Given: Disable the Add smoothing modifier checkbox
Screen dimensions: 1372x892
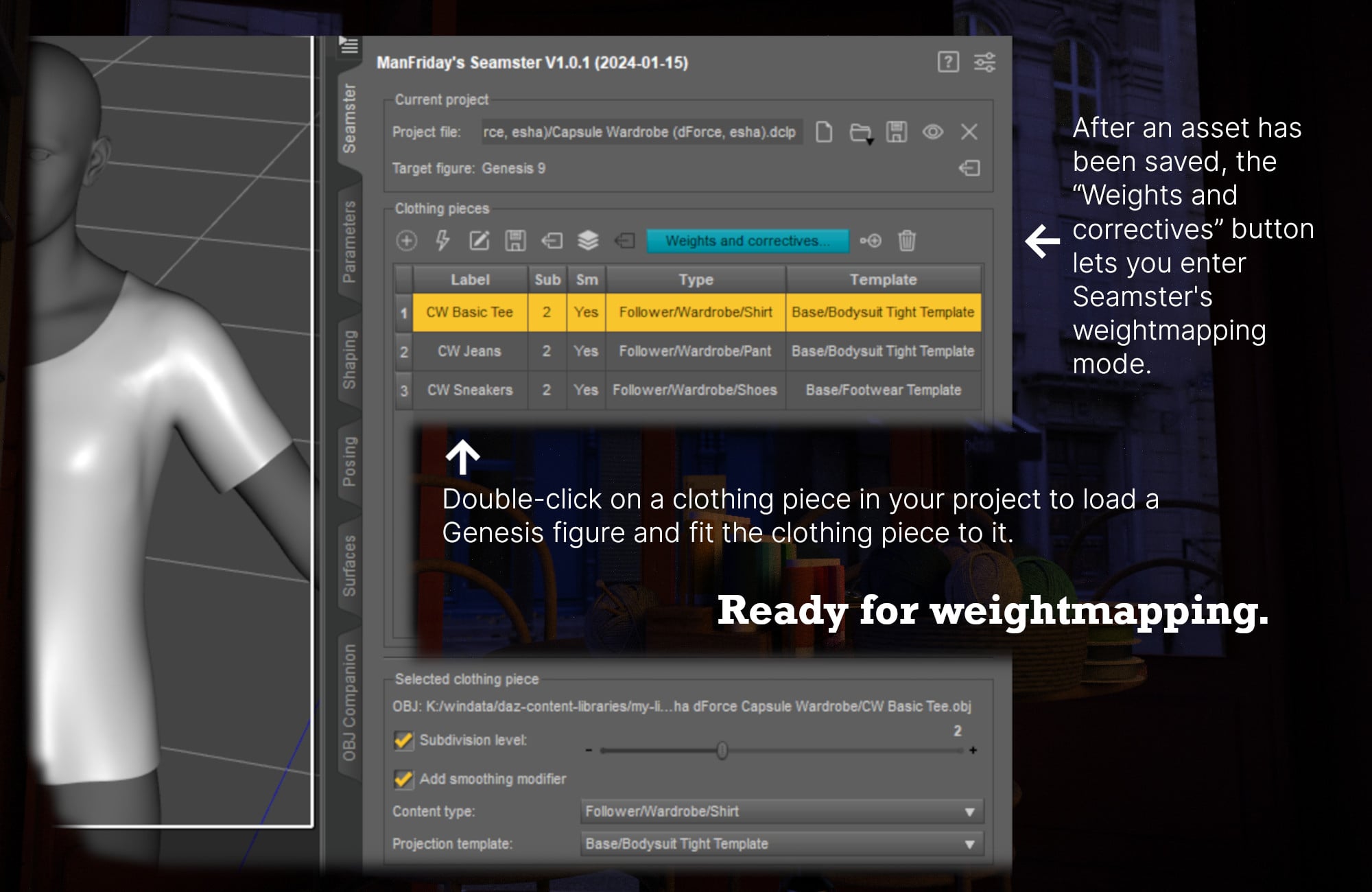Looking at the screenshot, I should 403,779.
